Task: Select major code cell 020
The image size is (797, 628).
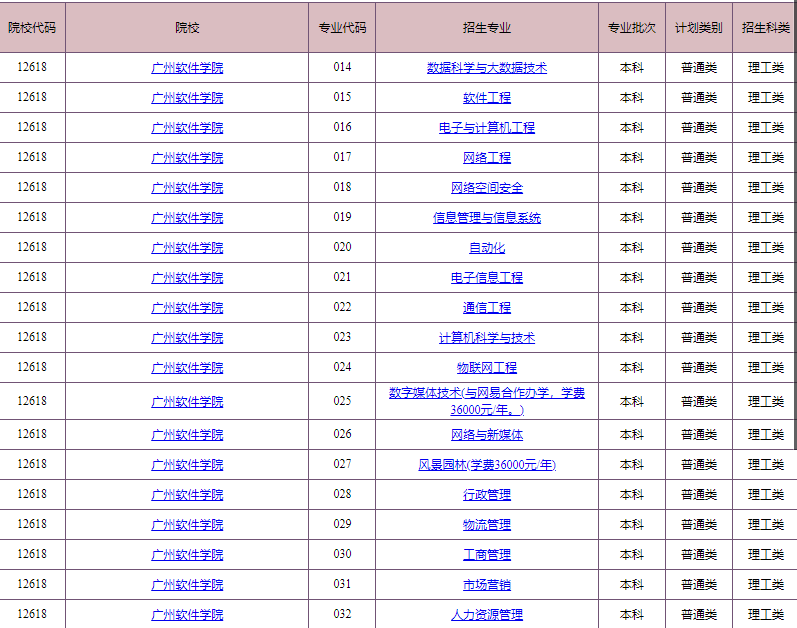Action: point(342,247)
